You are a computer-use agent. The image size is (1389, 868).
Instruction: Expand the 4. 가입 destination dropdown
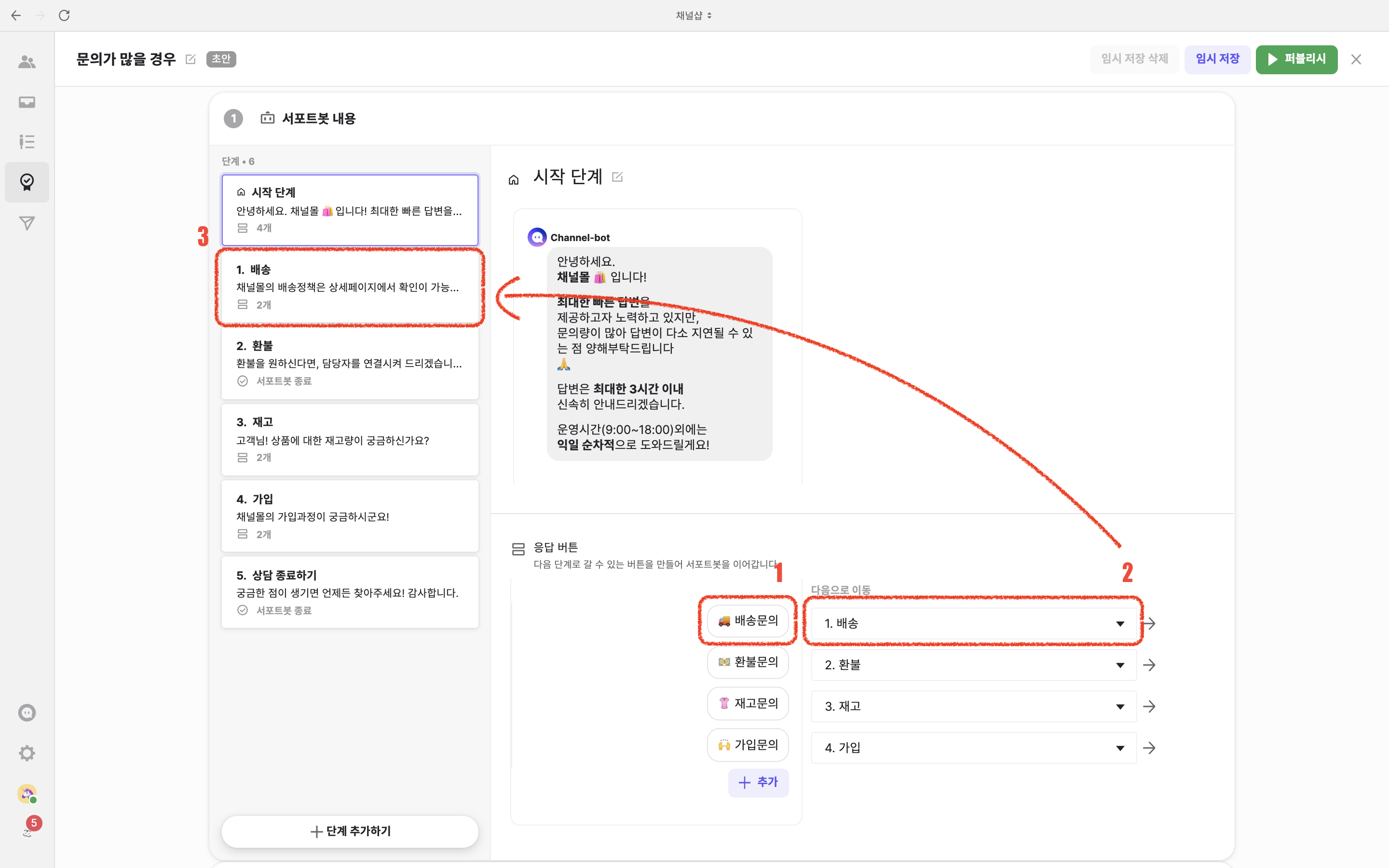(x=1119, y=747)
